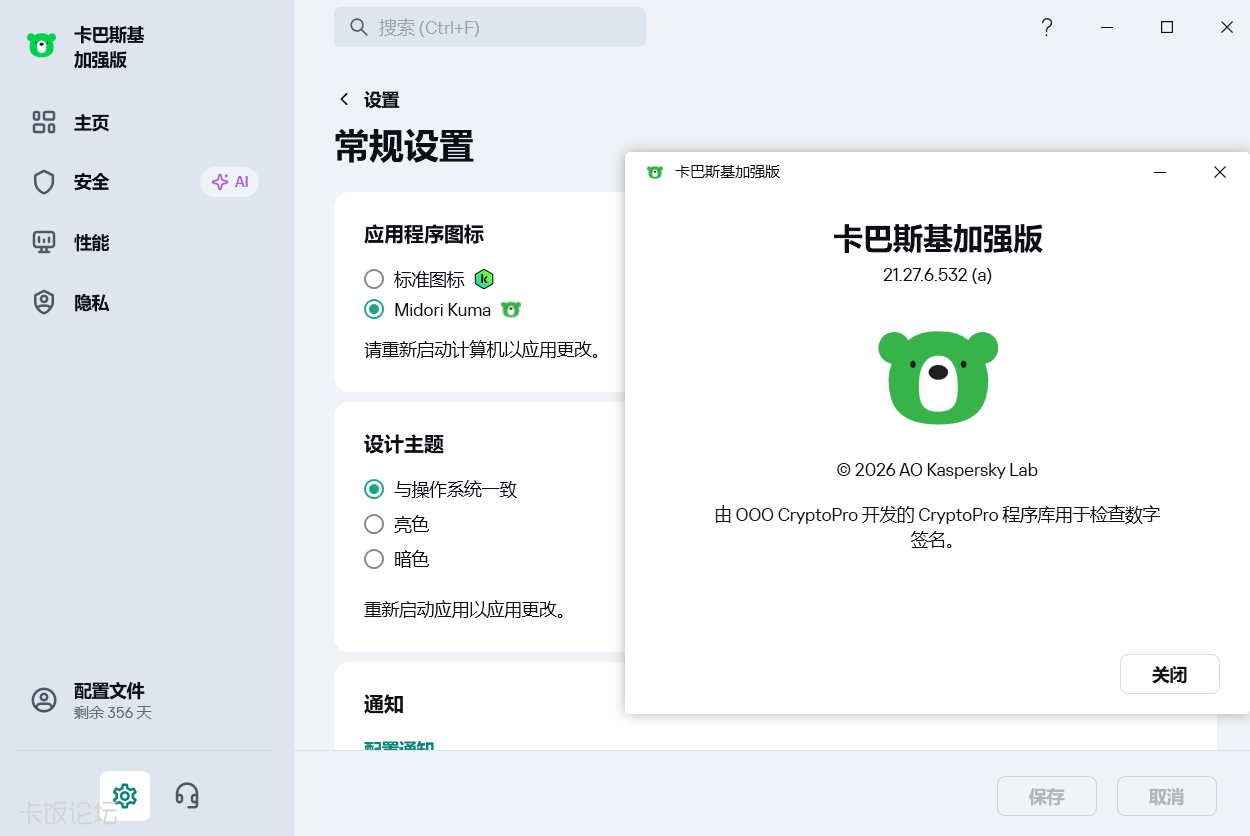Click the bear icon in dialog title bar

[x=655, y=172]
